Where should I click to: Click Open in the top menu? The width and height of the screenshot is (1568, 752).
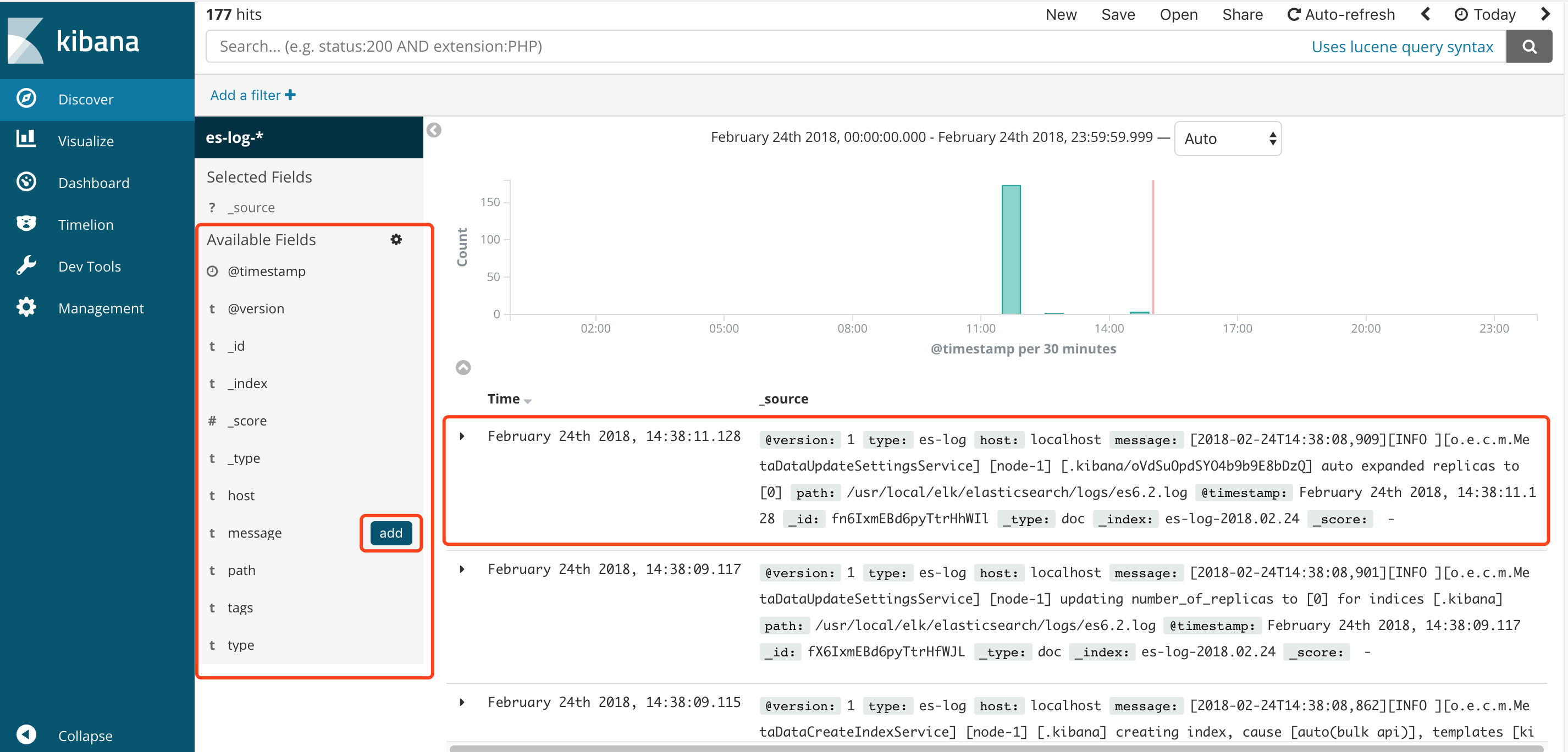(1178, 15)
